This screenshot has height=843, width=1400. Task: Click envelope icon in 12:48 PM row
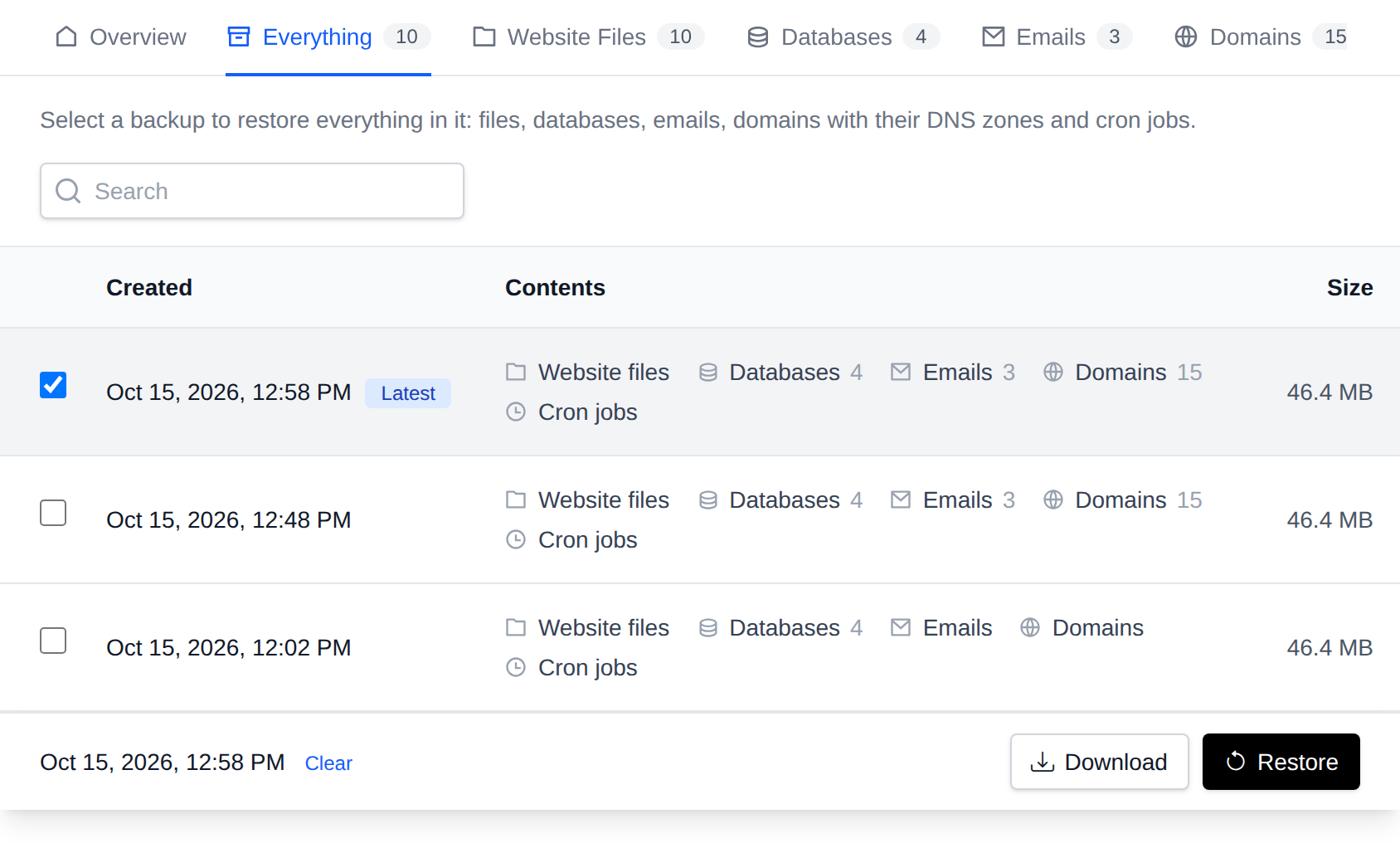pyautogui.click(x=901, y=499)
